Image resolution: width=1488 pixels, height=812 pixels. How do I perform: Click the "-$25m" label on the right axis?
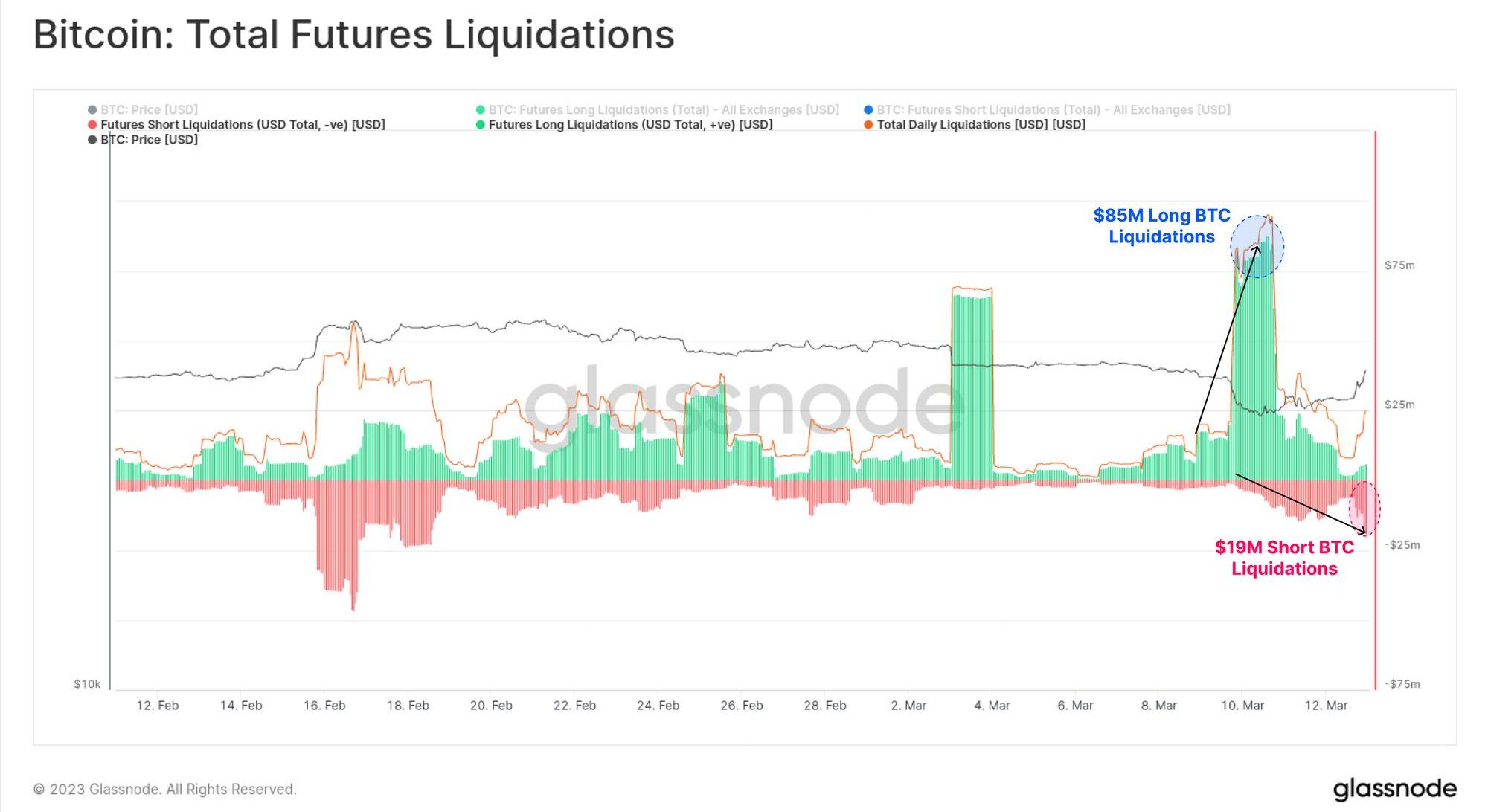click(1402, 545)
